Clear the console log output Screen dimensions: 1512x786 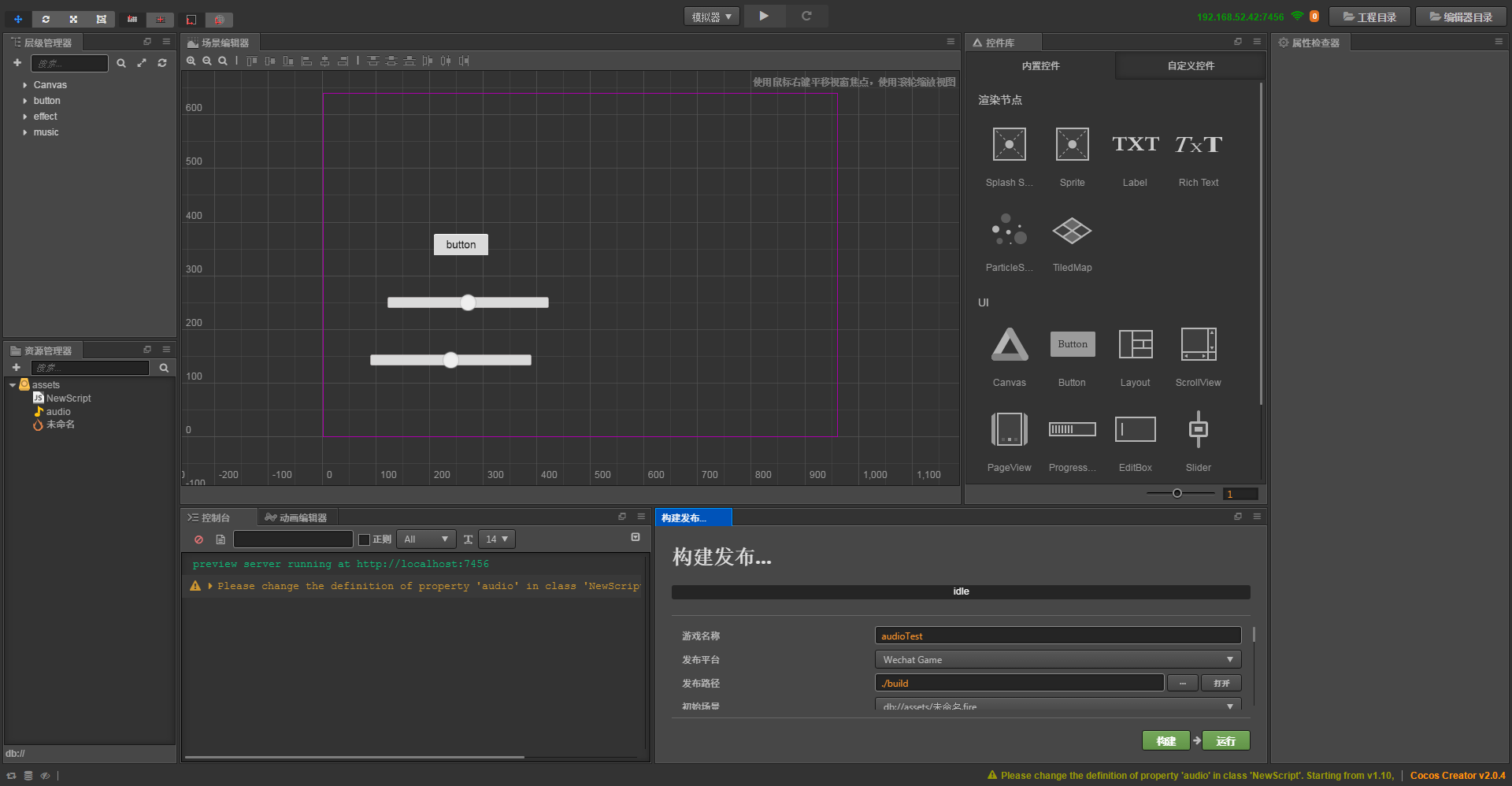198,539
